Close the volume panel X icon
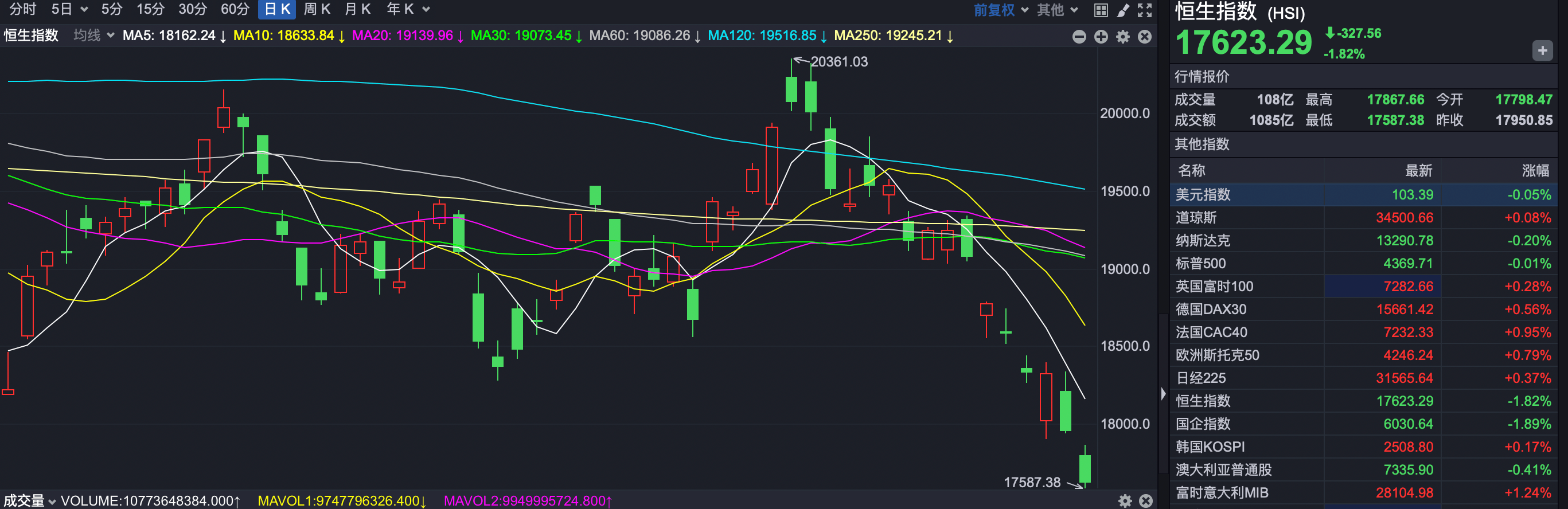1568x509 pixels. pyautogui.click(x=1146, y=500)
